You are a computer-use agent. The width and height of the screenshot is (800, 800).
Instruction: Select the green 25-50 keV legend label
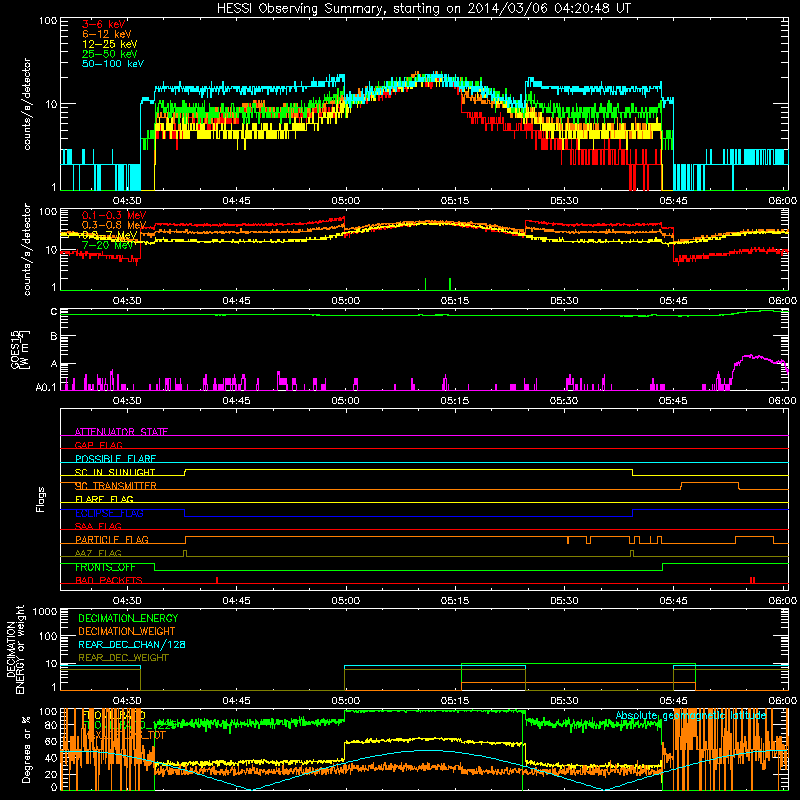(110, 54)
